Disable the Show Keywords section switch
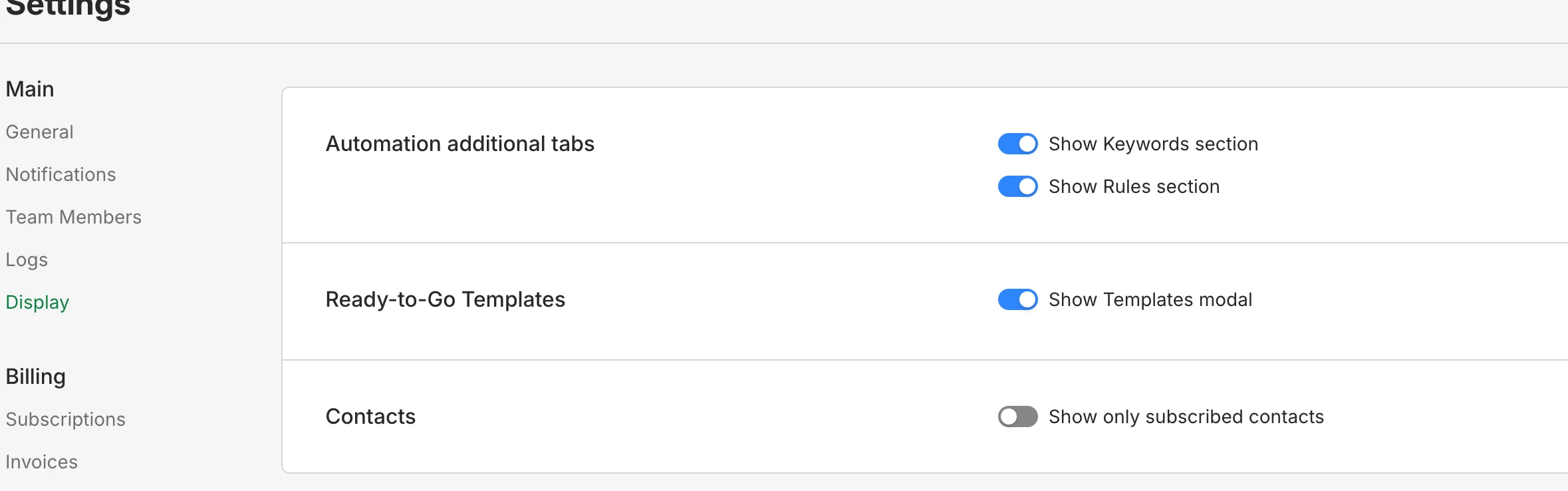 point(1017,144)
